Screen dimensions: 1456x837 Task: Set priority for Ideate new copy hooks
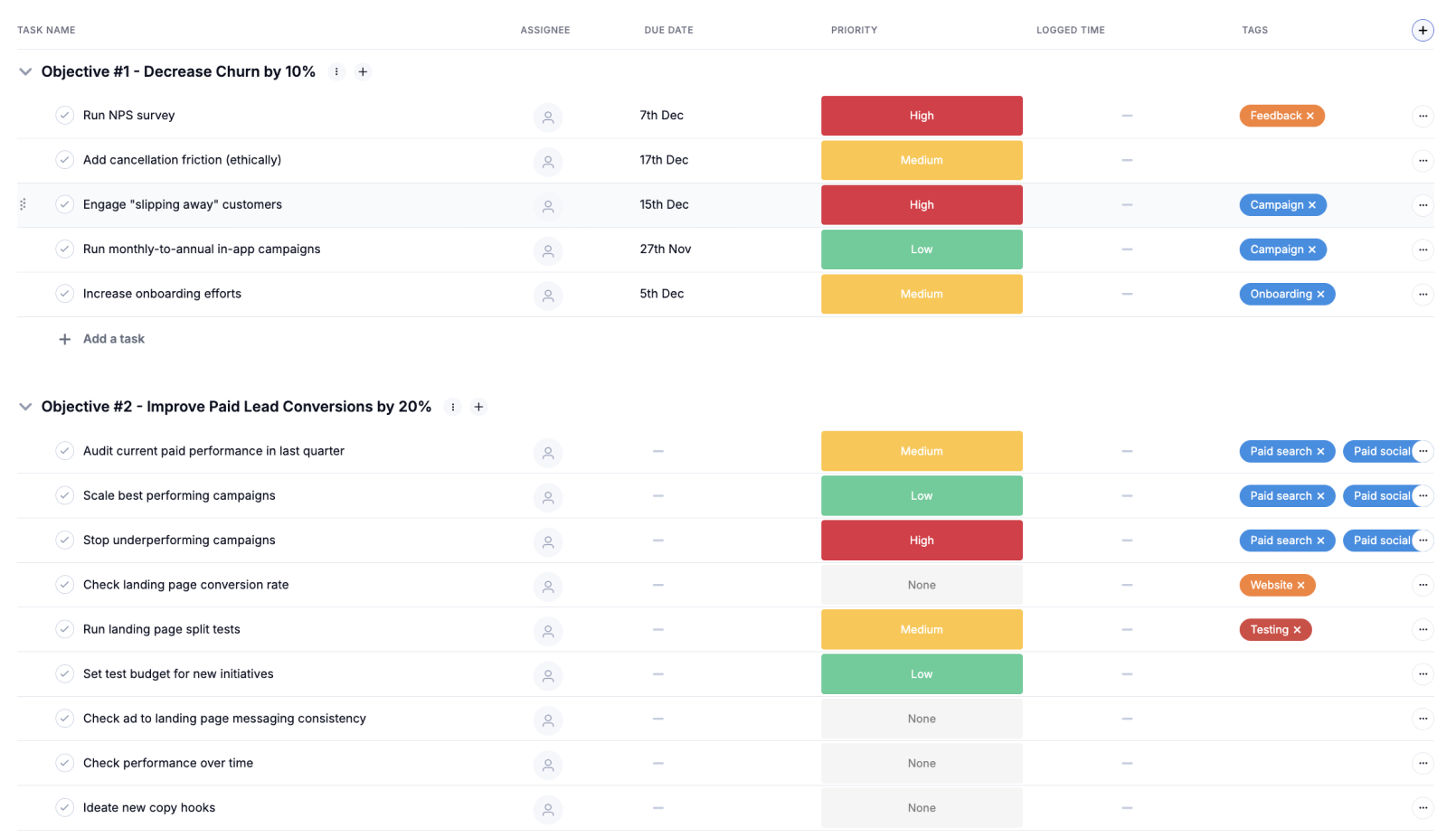coord(922,808)
